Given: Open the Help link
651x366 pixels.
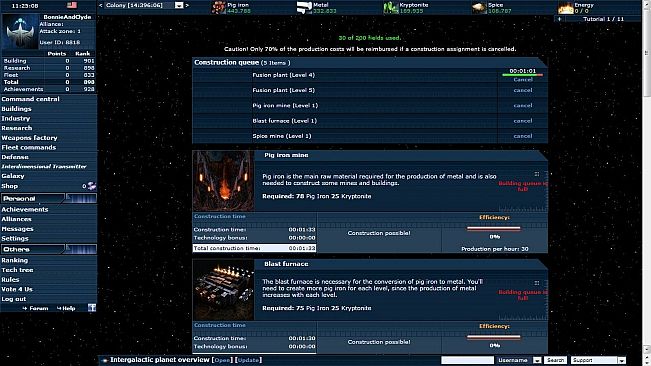Looking at the screenshot, I should 66,308.
